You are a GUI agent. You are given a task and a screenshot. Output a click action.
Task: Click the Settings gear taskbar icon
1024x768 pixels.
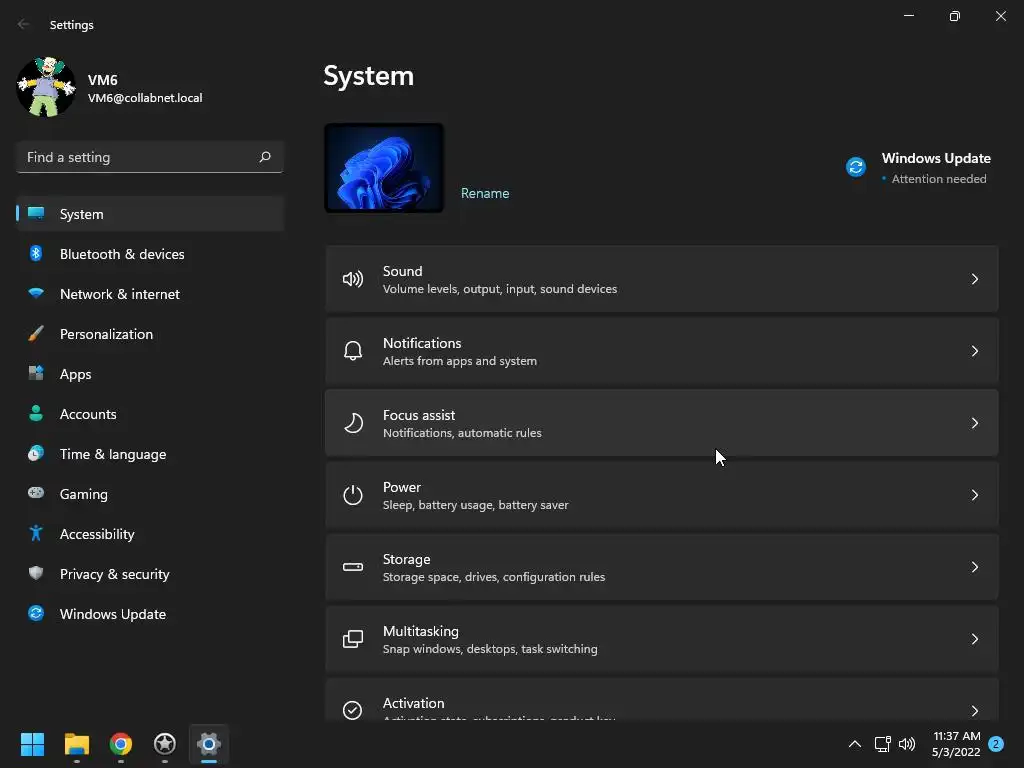pos(209,744)
